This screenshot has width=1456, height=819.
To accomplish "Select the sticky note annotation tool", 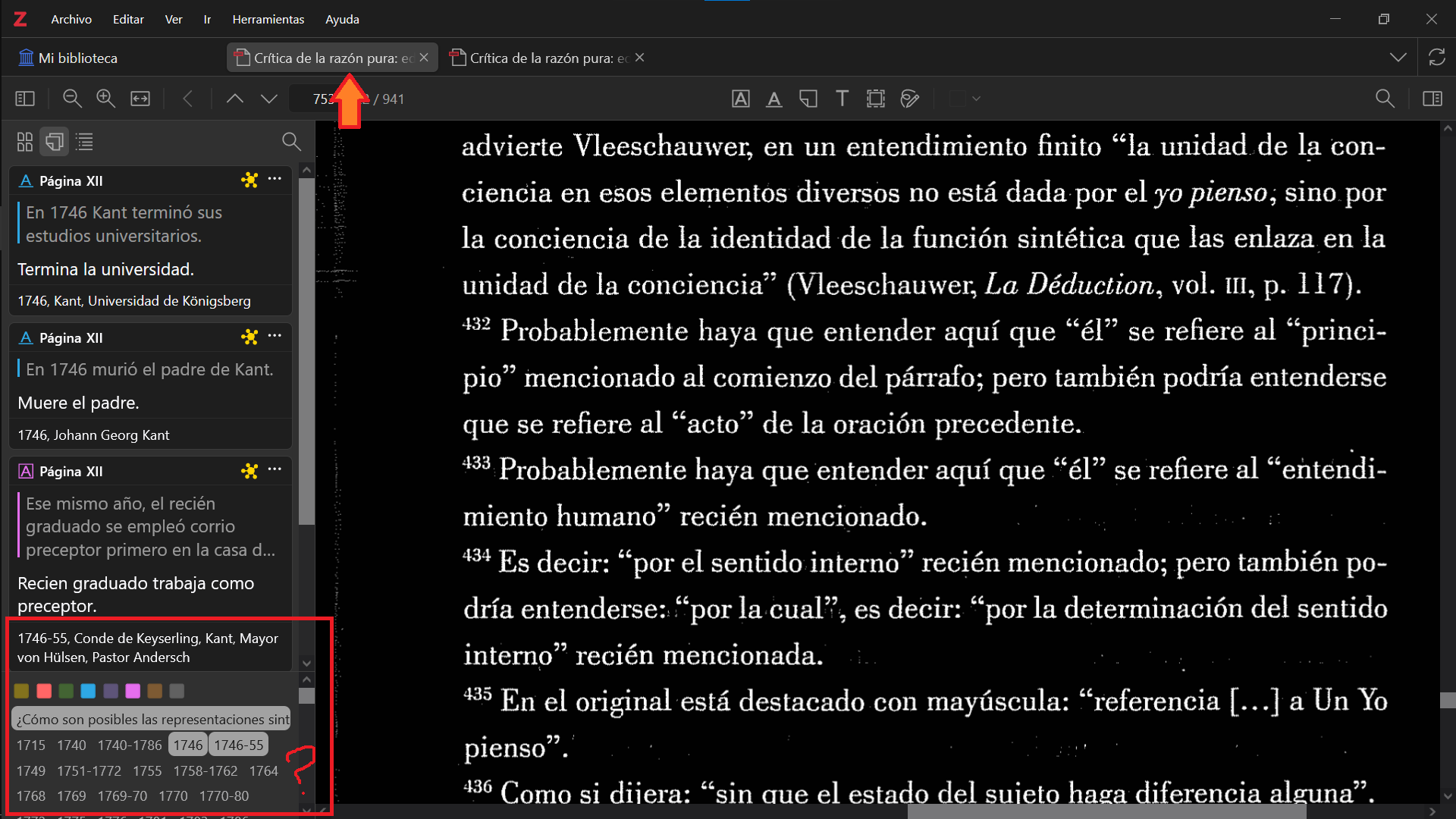I will coord(808,99).
